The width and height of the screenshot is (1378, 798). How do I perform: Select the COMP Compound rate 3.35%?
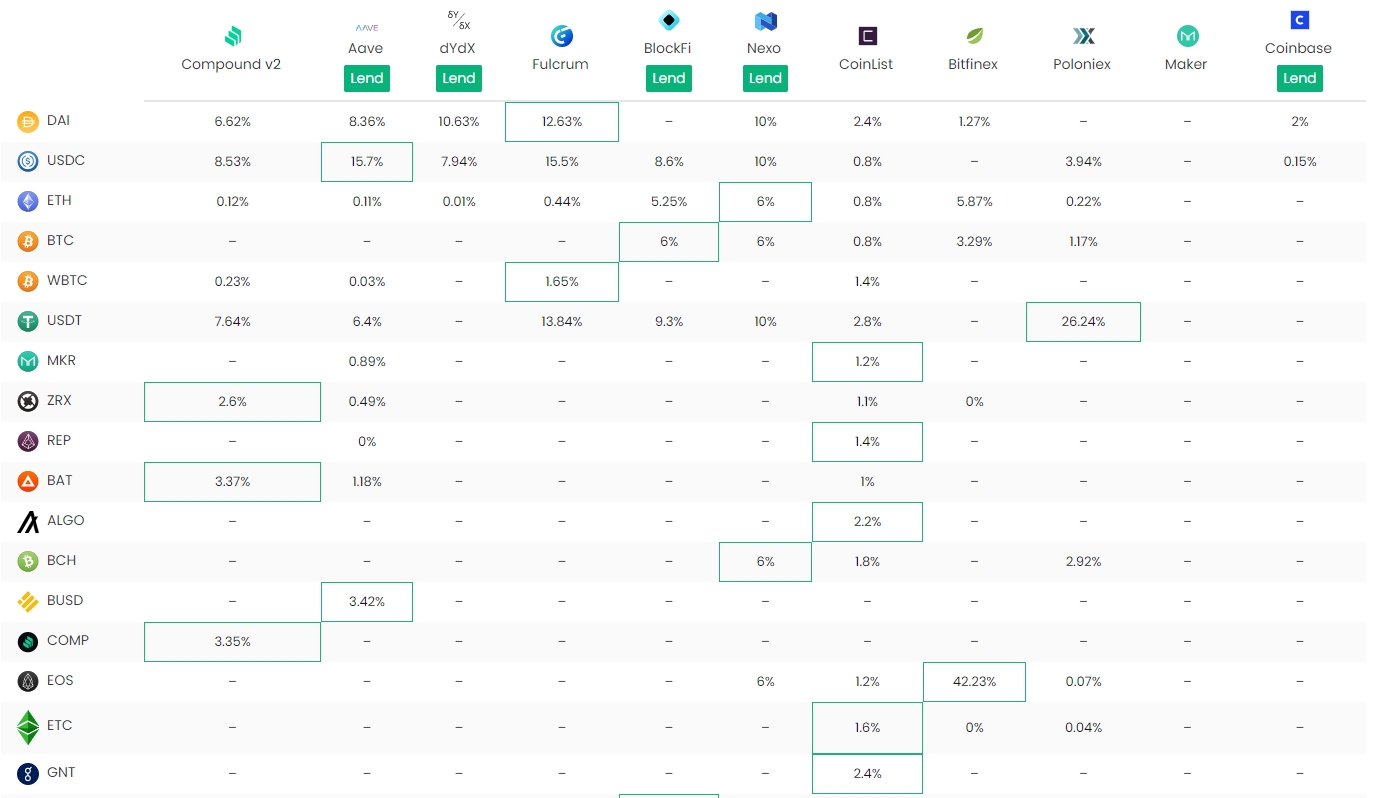point(232,642)
